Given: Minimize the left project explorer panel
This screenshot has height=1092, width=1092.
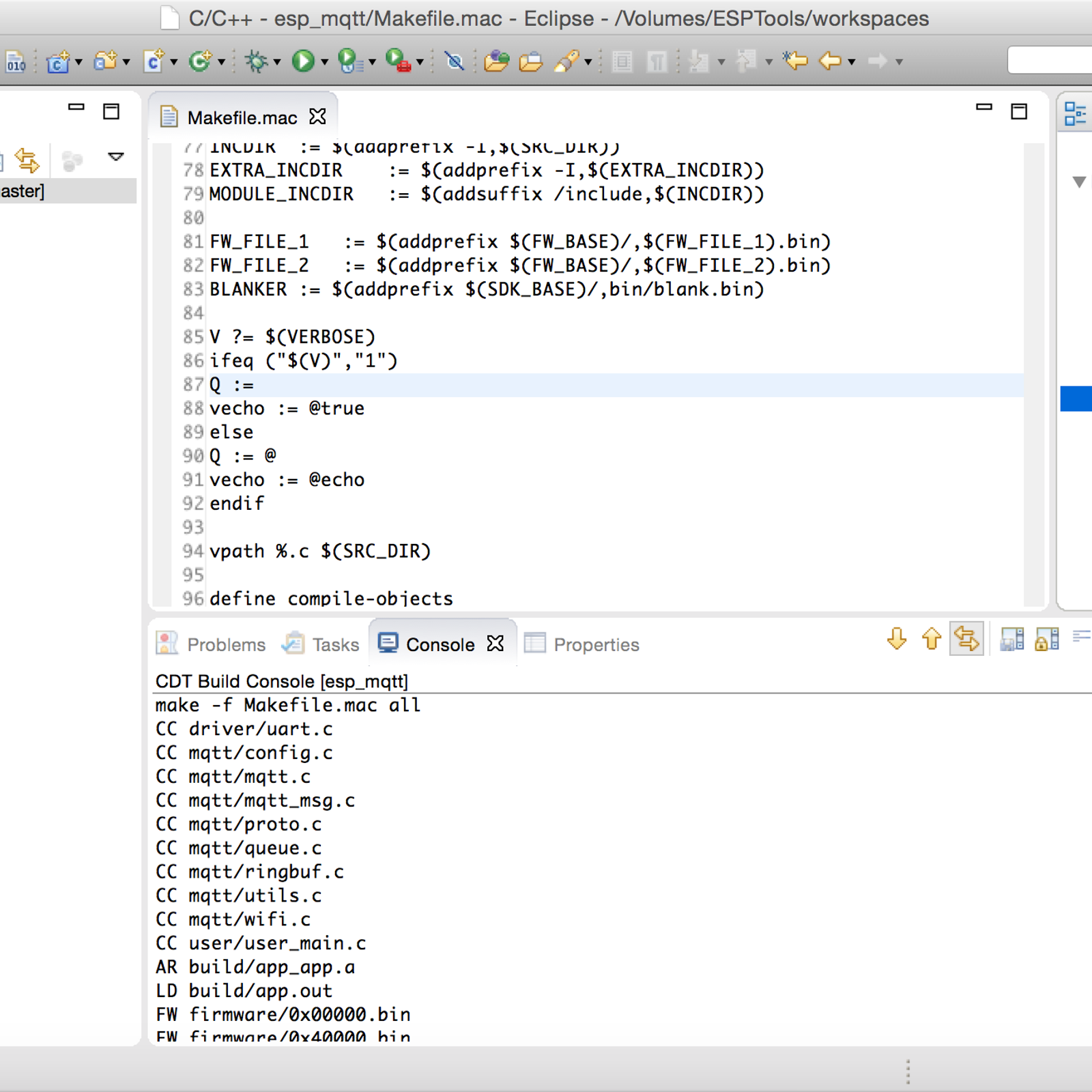Looking at the screenshot, I should [x=76, y=106].
